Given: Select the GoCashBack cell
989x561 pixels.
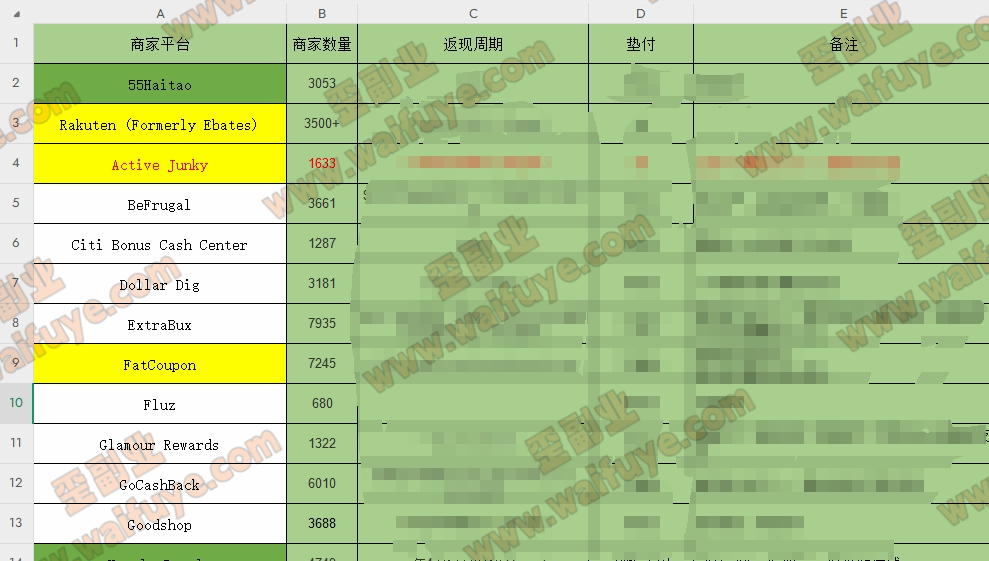Looking at the screenshot, I should [x=160, y=484].
